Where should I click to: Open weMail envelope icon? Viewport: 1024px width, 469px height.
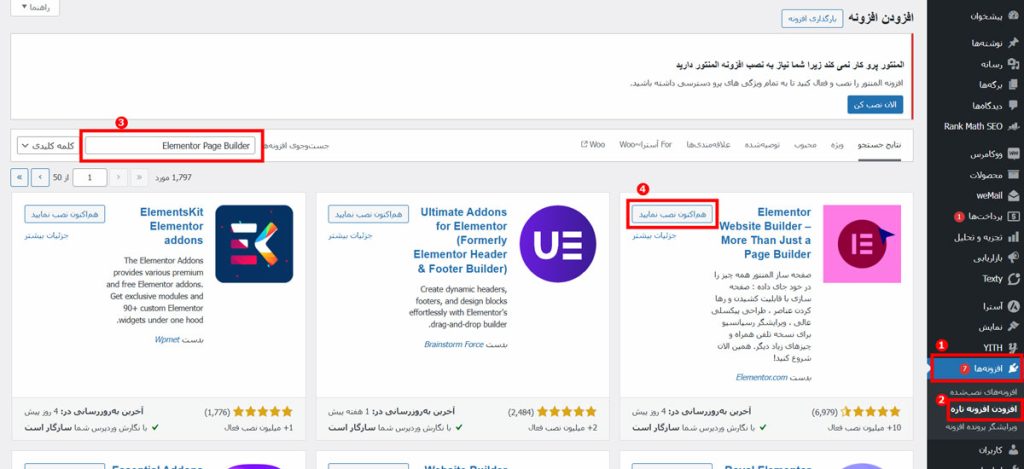[x=1013, y=195]
